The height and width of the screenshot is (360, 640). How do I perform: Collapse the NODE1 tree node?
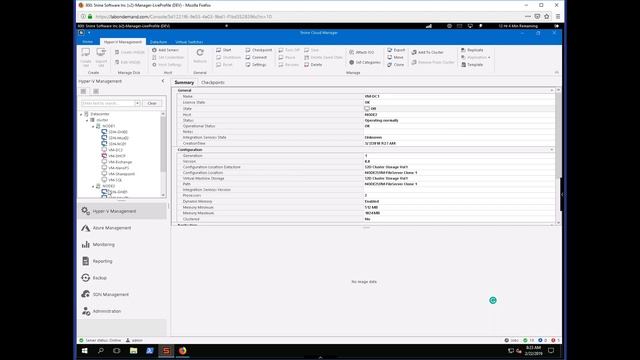coord(93,127)
